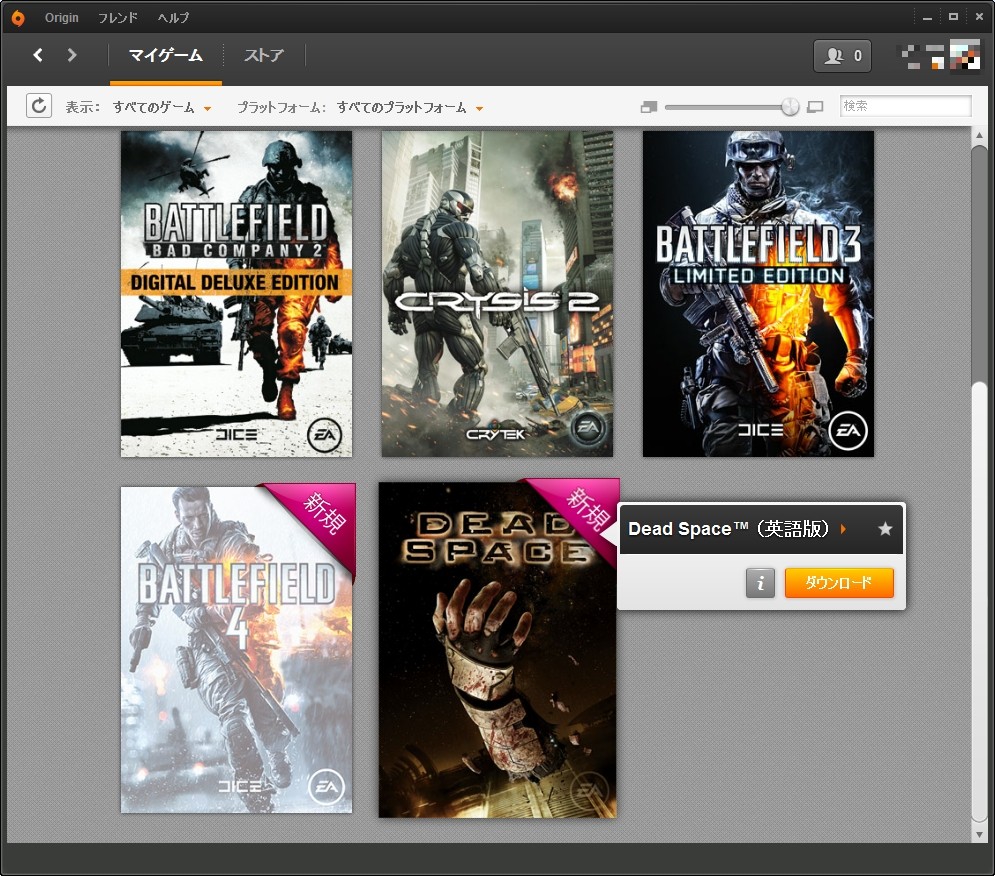
Task: Open the フレンド menu
Action: click(x=117, y=18)
